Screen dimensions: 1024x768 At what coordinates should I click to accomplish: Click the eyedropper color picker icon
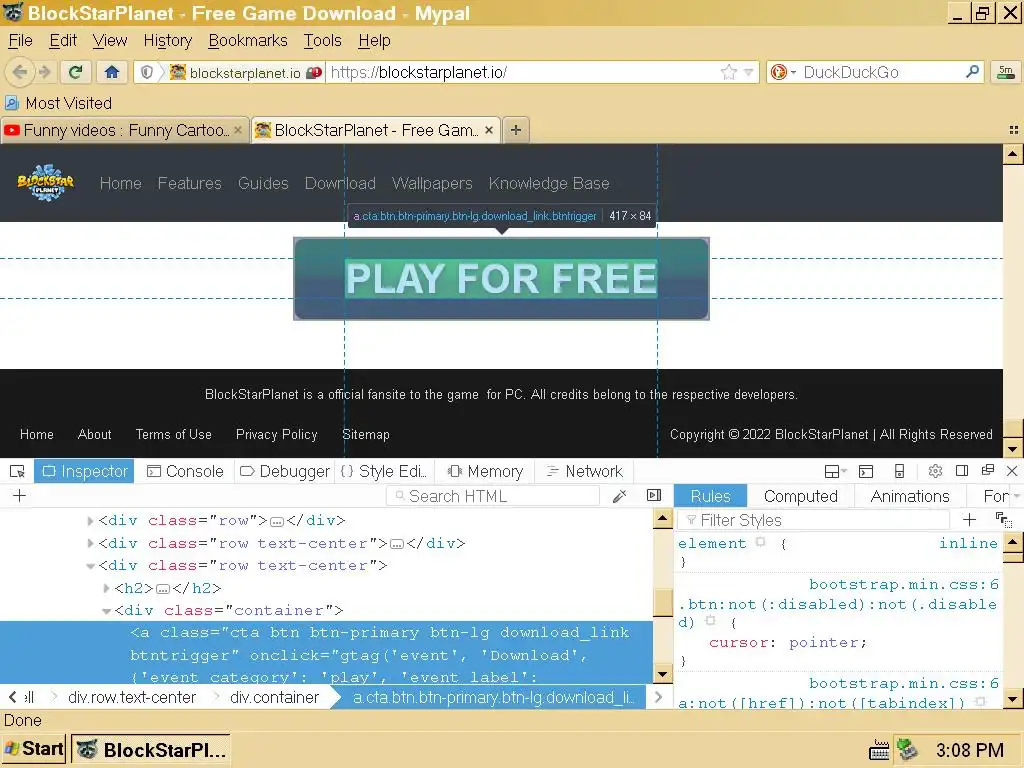tap(620, 496)
